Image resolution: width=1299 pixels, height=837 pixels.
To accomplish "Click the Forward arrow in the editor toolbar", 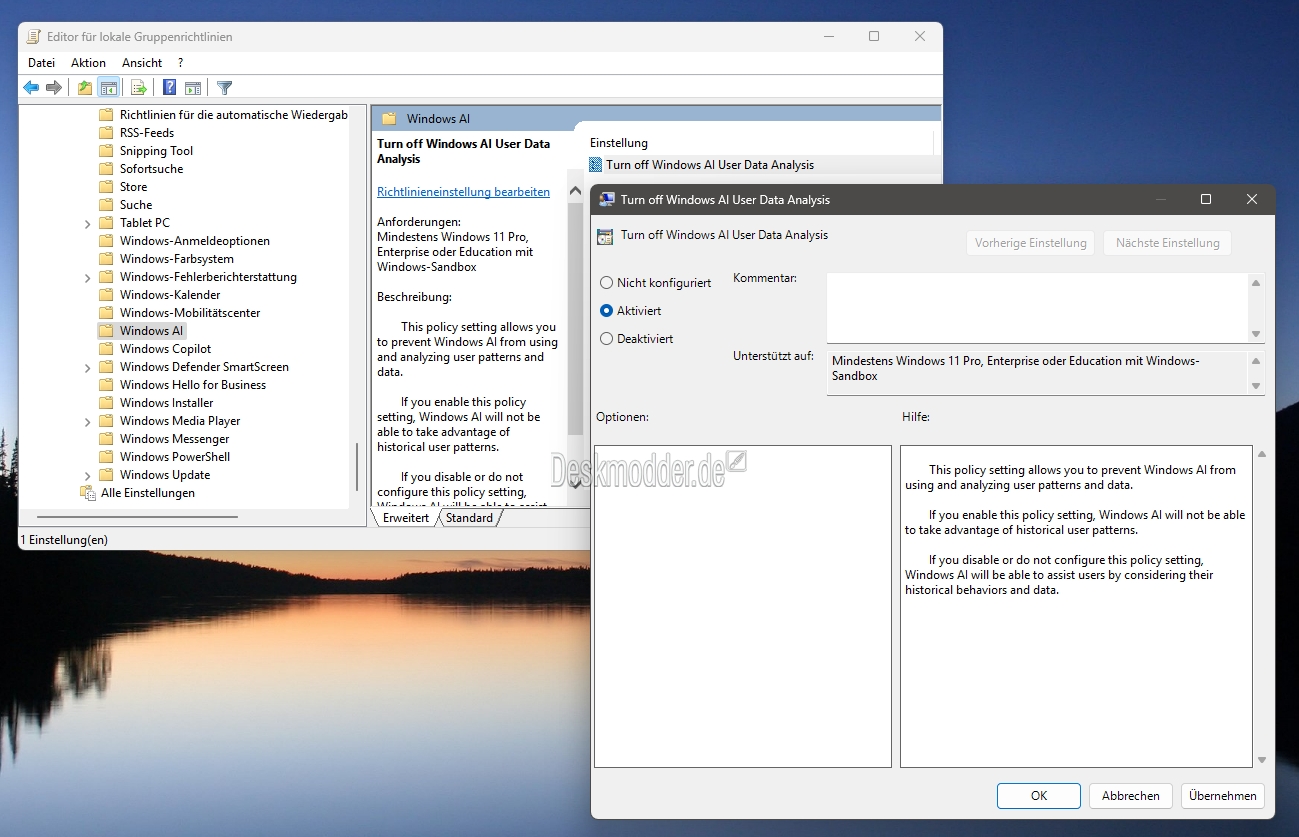I will 54,88.
